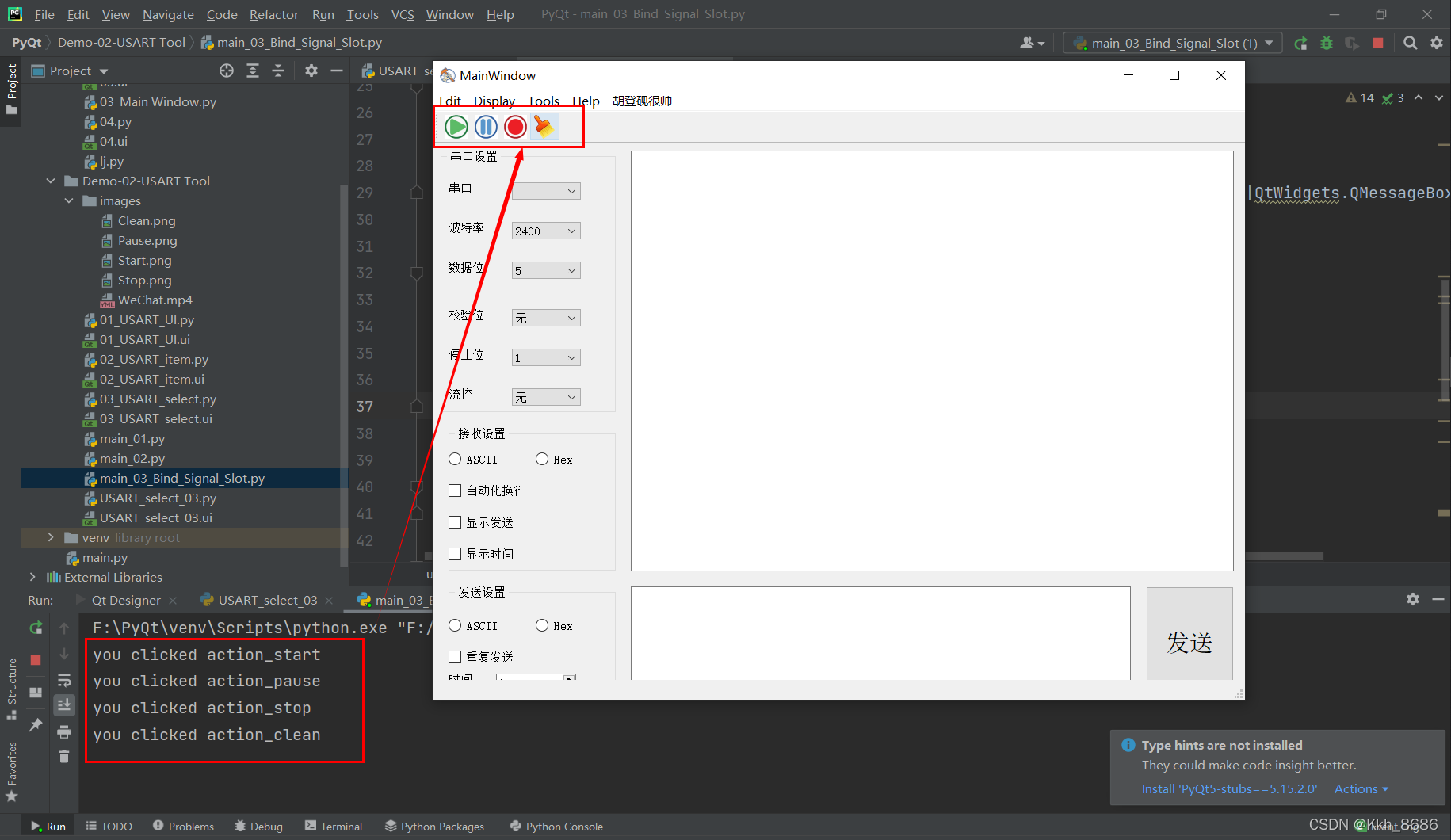
Task: Open Run panel settings gear
Action: tap(1413, 599)
